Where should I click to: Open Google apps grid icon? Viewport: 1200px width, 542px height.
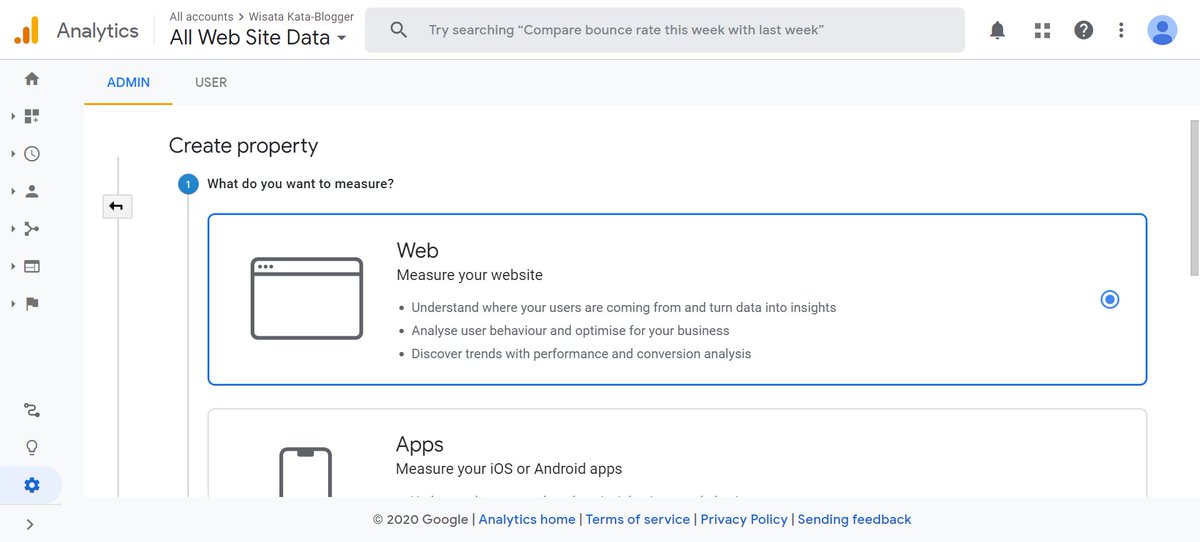tap(1042, 30)
